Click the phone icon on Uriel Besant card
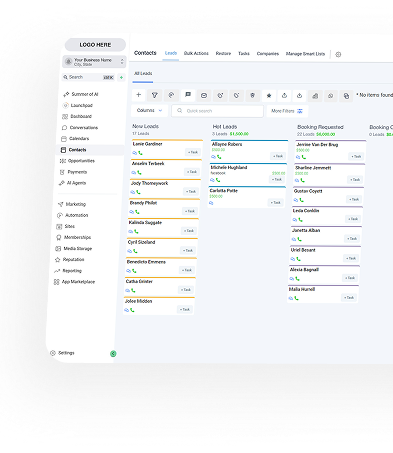The width and height of the screenshot is (393, 453). [x=298, y=259]
